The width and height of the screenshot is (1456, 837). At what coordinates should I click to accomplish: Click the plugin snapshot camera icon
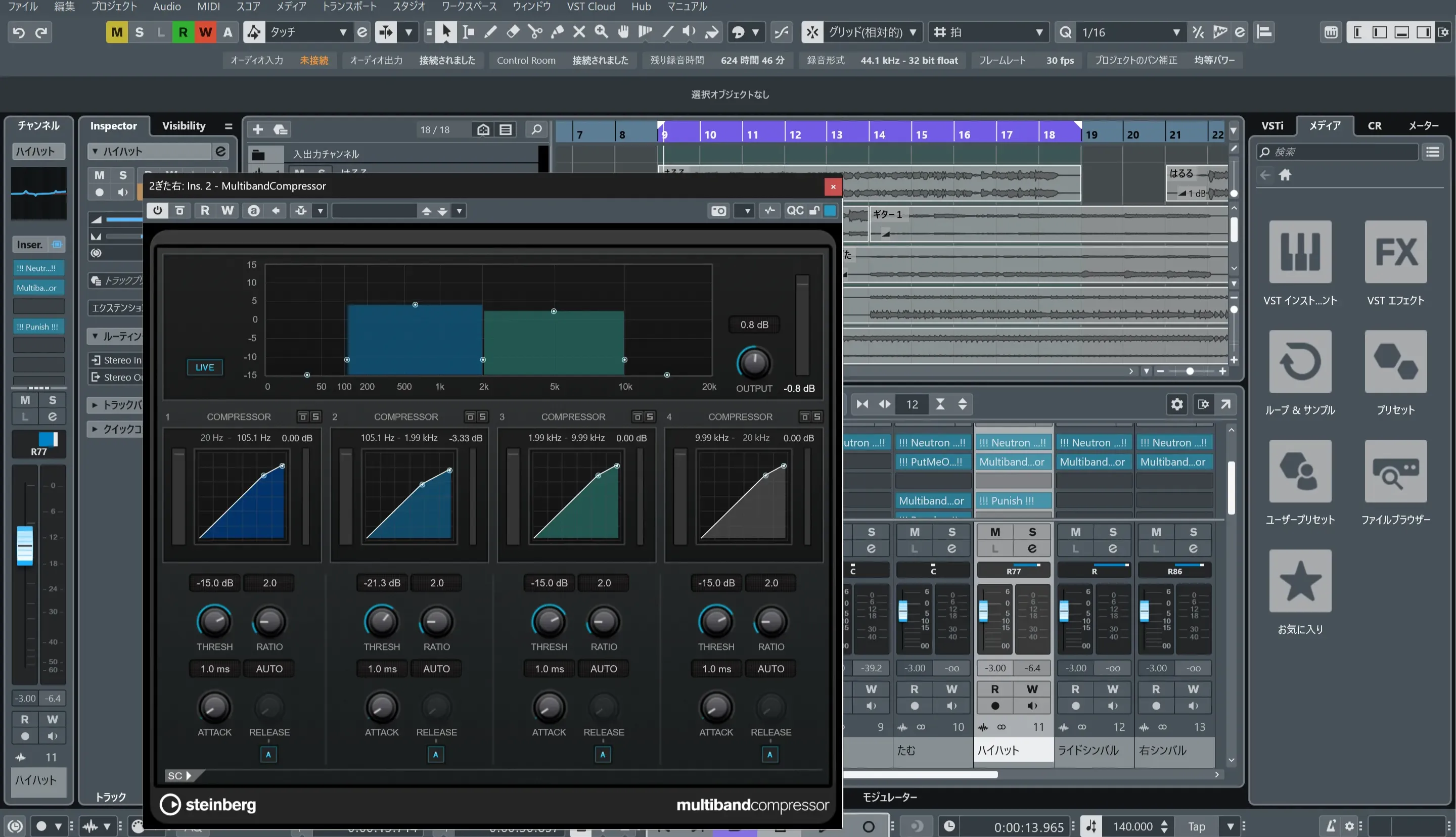pyautogui.click(x=718, y=211)
